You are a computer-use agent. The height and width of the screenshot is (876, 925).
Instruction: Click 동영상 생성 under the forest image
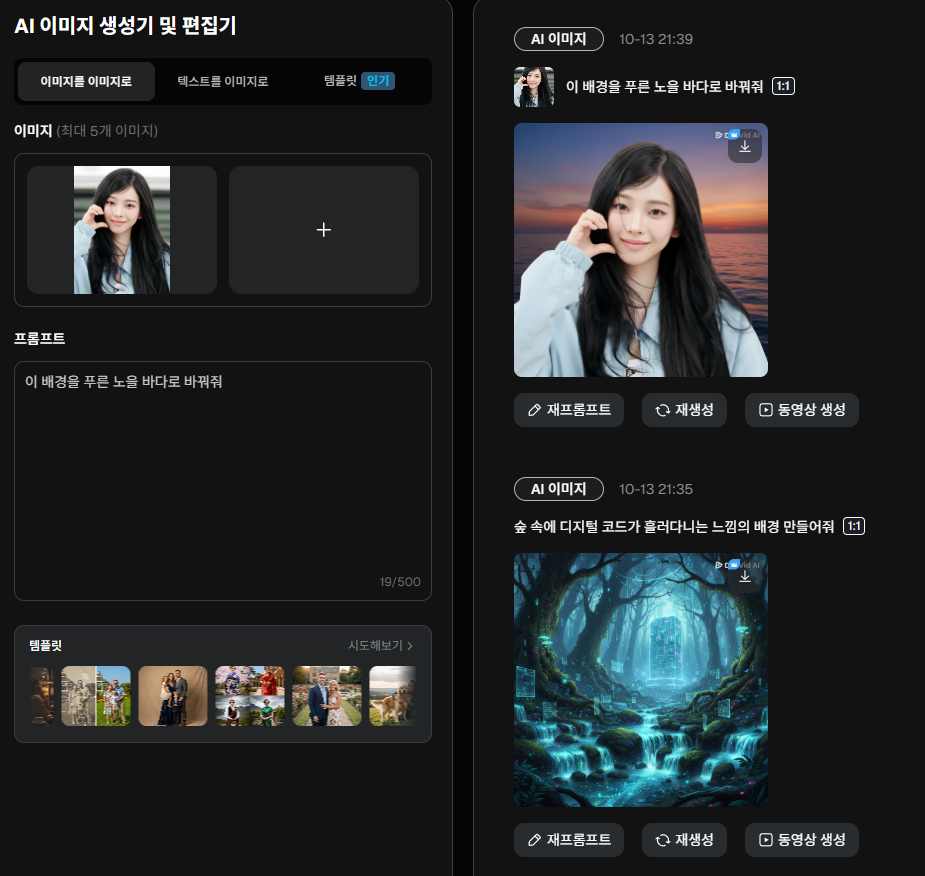(802, 840)
